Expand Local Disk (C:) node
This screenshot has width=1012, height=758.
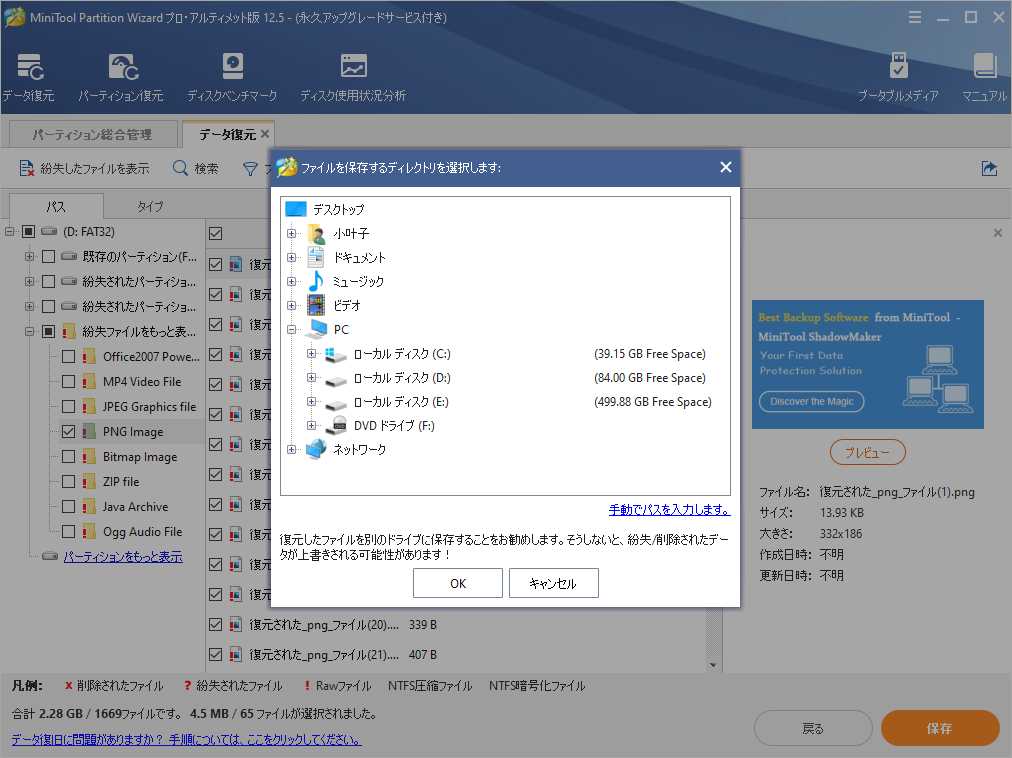pos(312,354)
